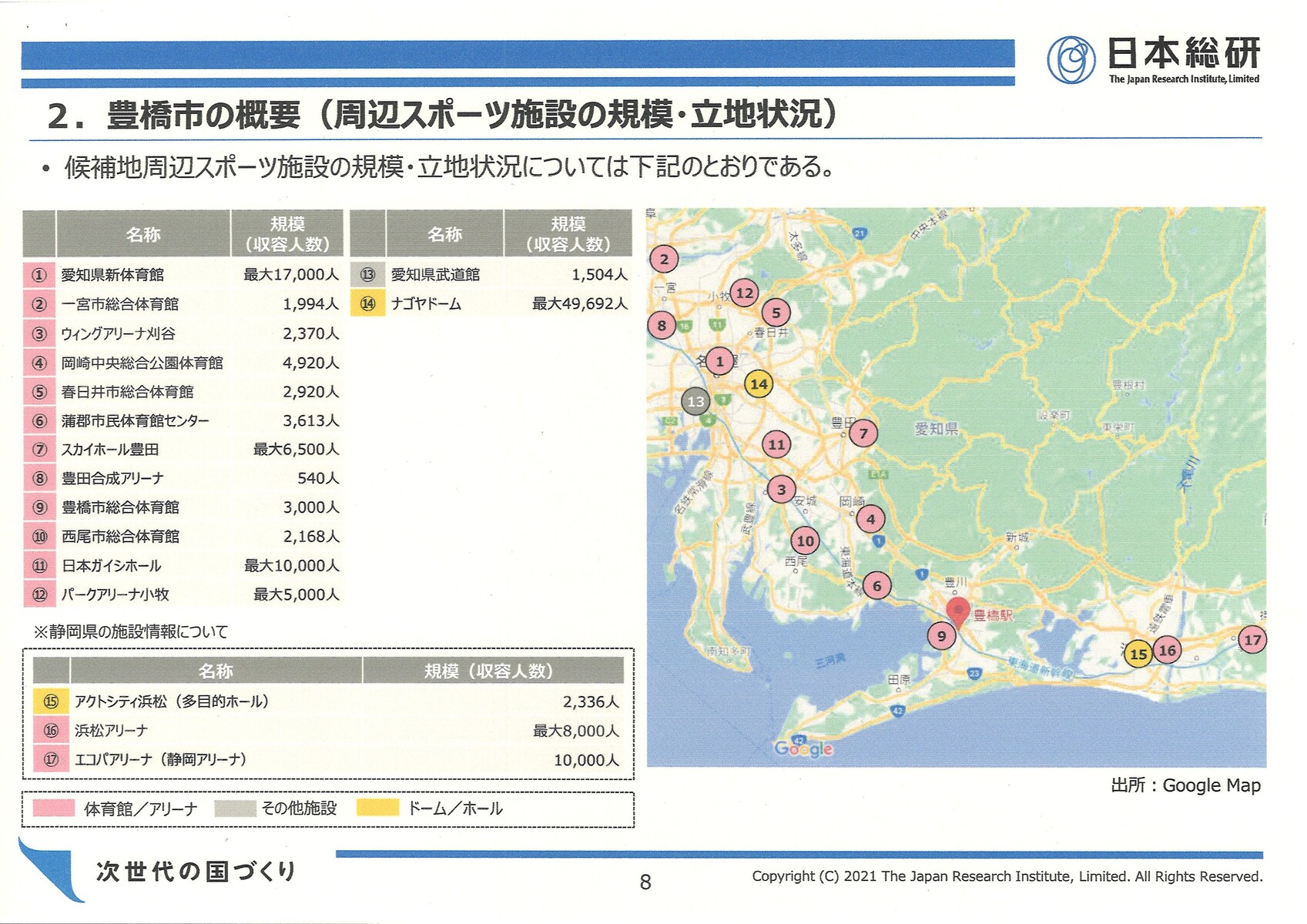Select map marker 8 on the map's west edge
This screenshot has width=1307, height=924.
click(662, 326)
